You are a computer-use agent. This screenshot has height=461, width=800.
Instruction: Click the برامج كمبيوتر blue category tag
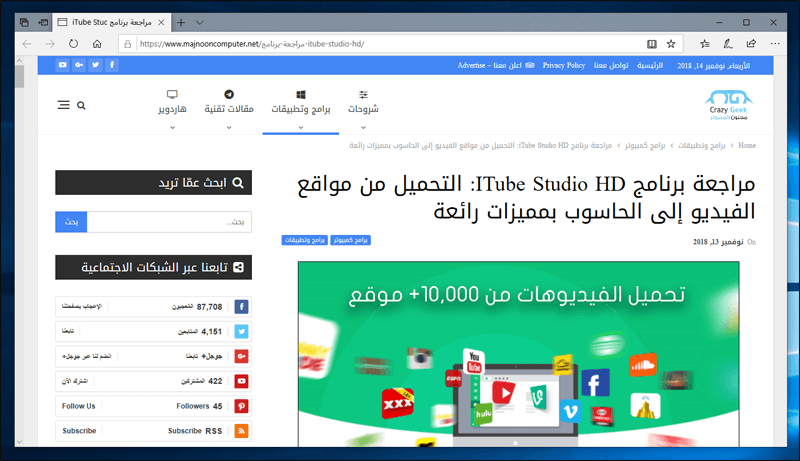tap(351, 240)
